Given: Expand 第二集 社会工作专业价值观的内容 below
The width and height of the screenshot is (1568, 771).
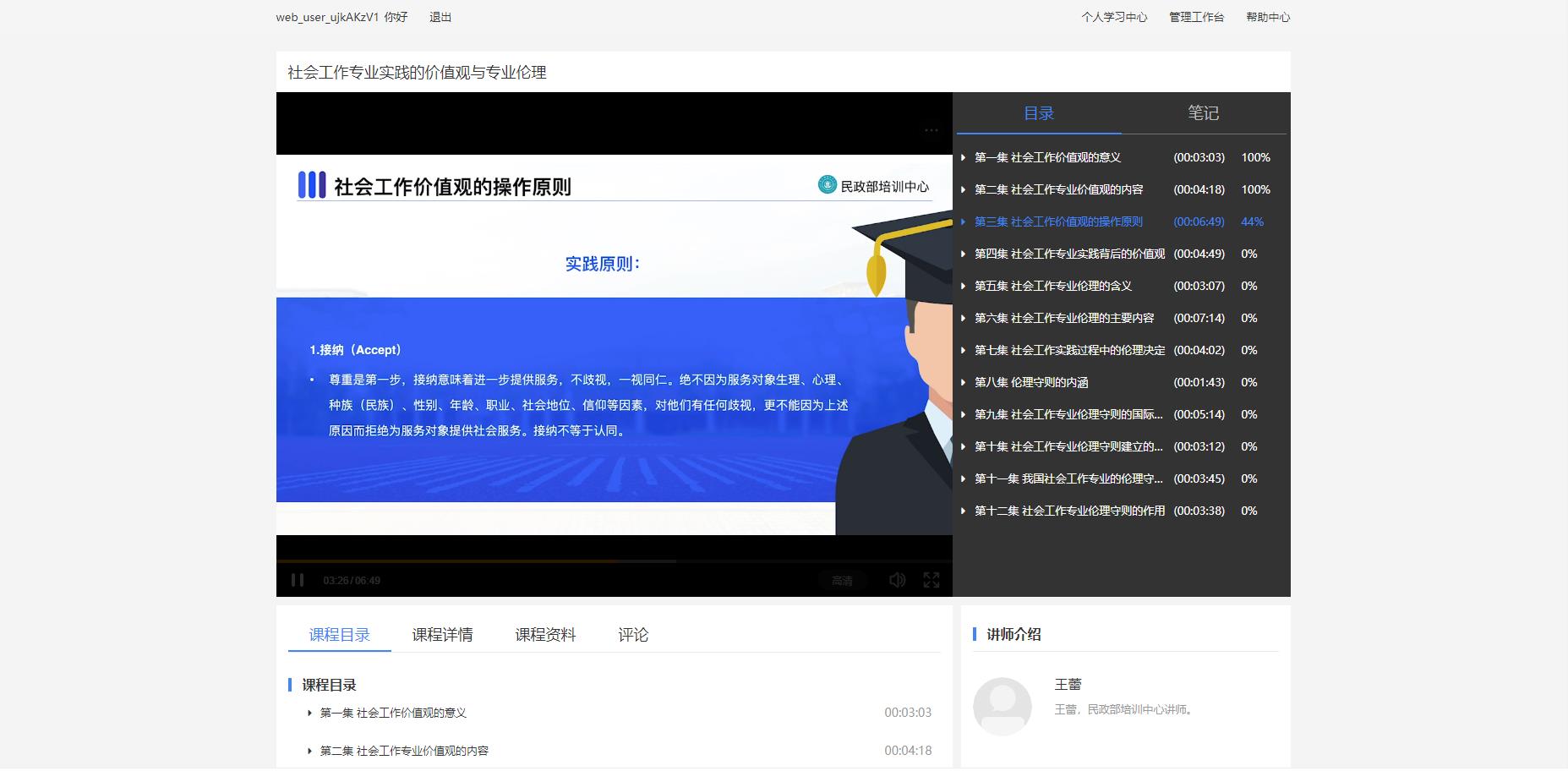Looking at the screenshot, I should tap(309, 751).
